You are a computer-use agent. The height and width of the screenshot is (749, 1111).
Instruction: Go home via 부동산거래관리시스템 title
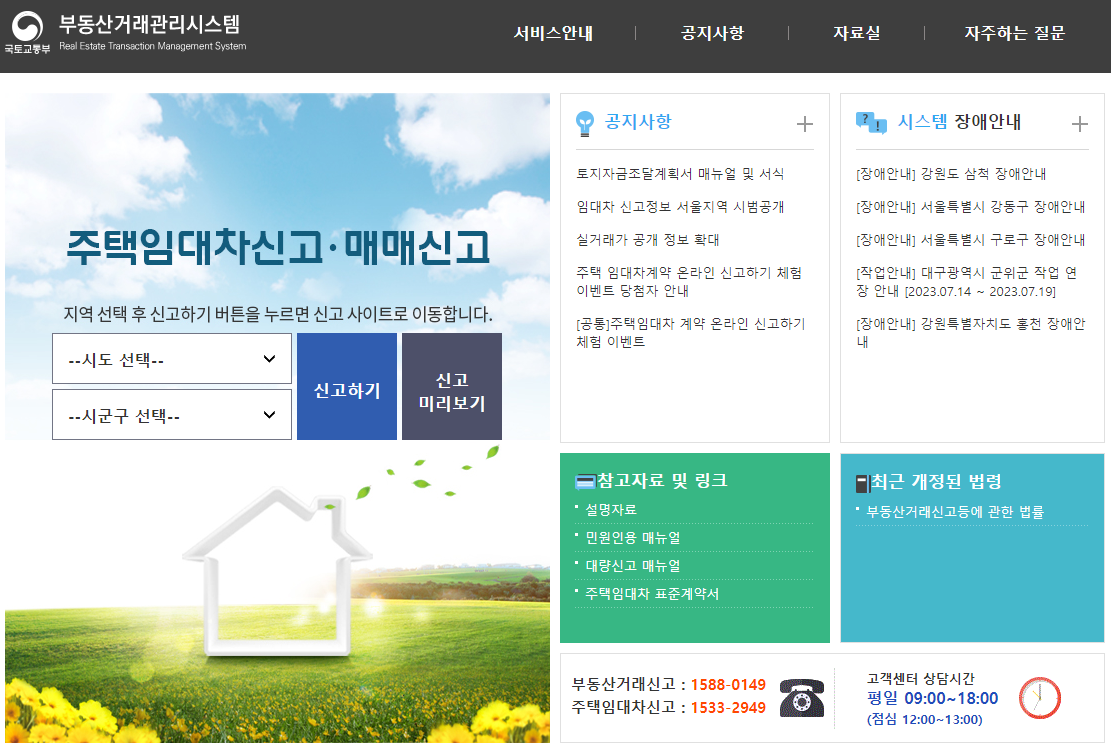(x=149, y=25)
